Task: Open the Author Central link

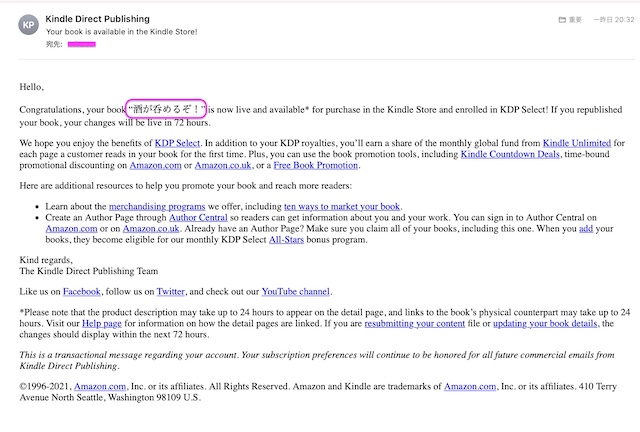Action: coord(198,217)
